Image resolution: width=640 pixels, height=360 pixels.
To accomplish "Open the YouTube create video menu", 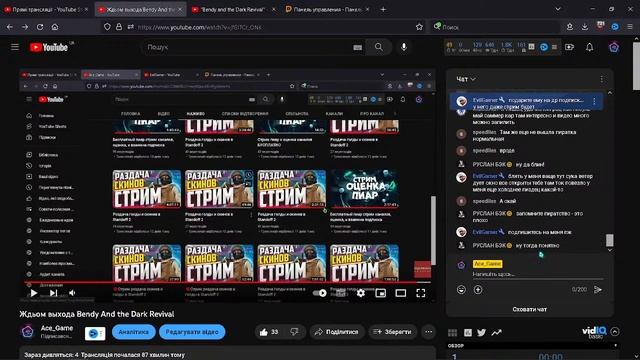I will [x=569, y=47].
